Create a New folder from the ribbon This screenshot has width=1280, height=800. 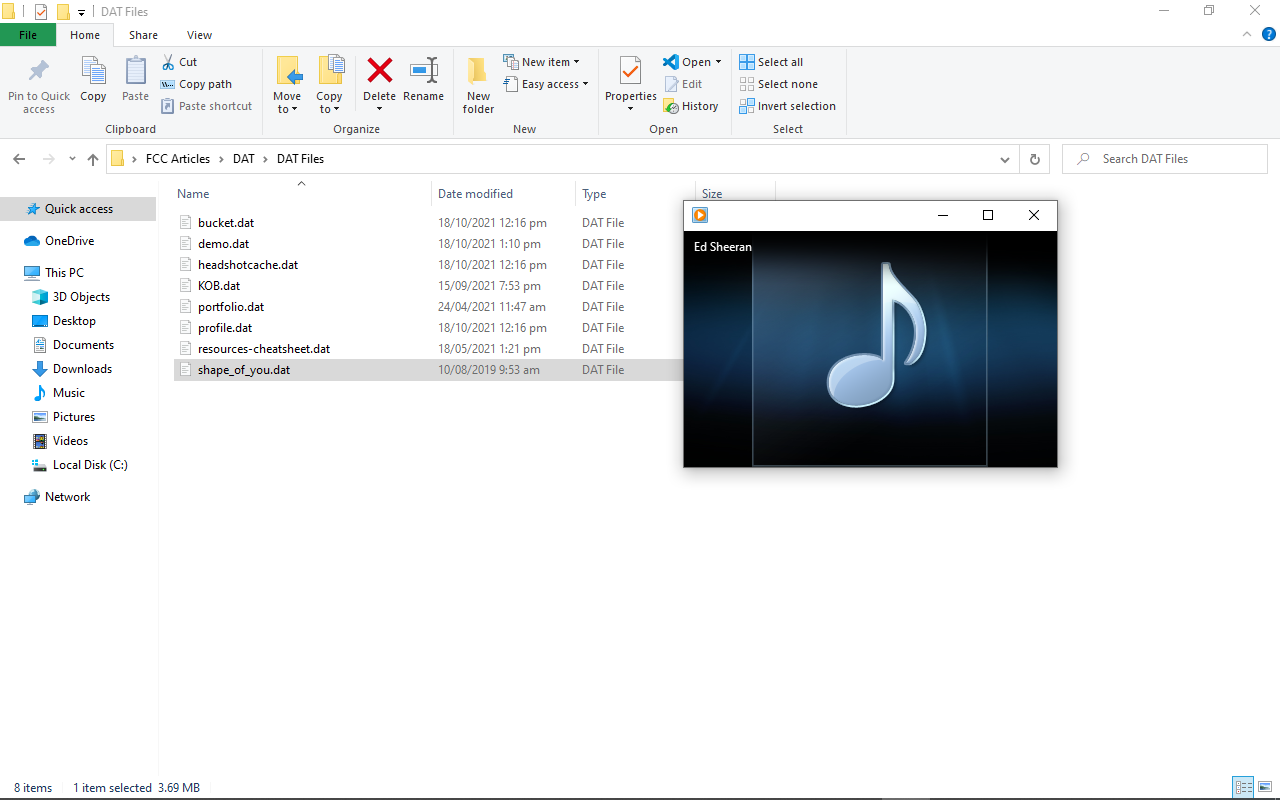[478, 73]
